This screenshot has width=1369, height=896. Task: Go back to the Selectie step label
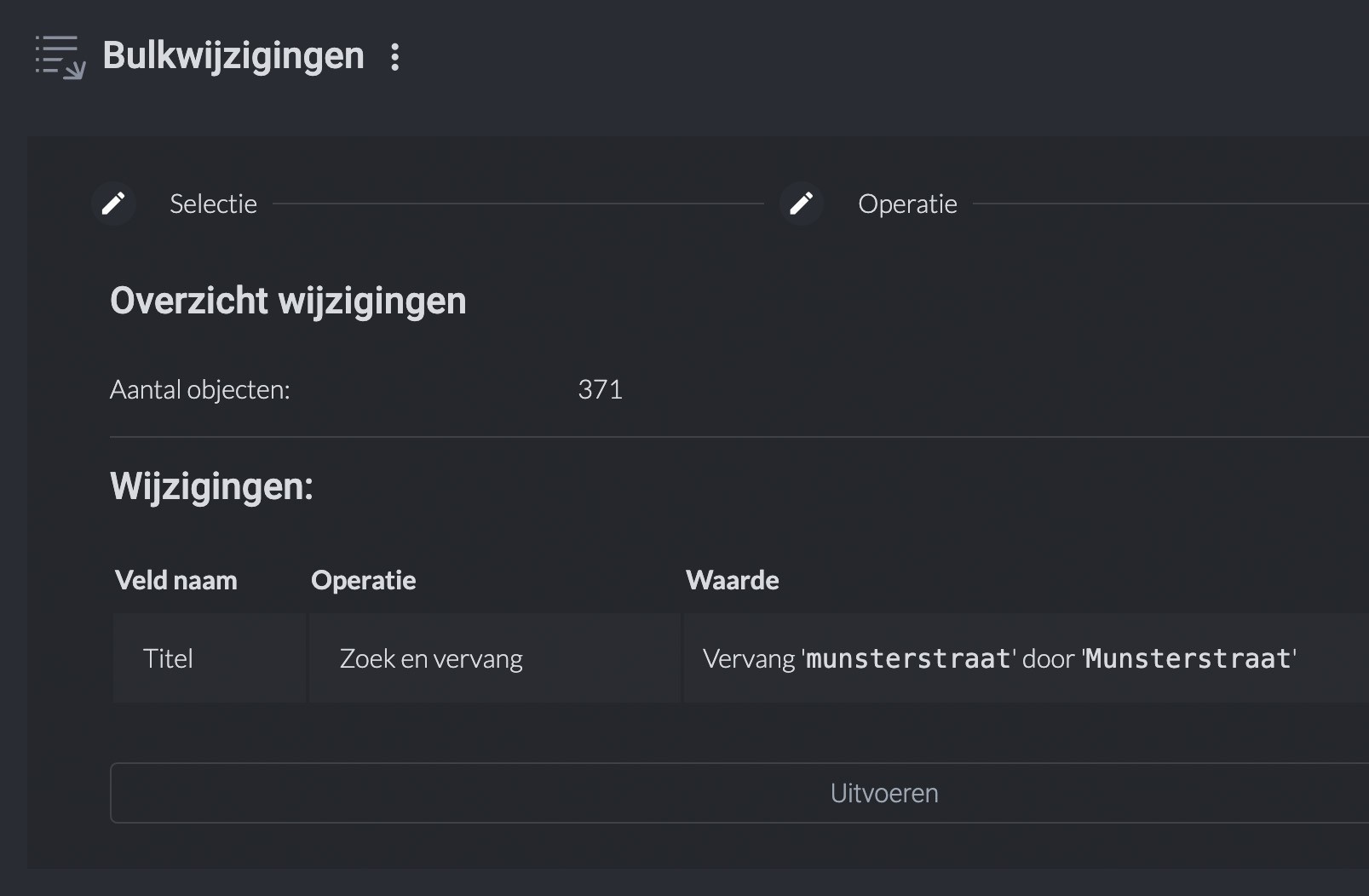point(213,204)
